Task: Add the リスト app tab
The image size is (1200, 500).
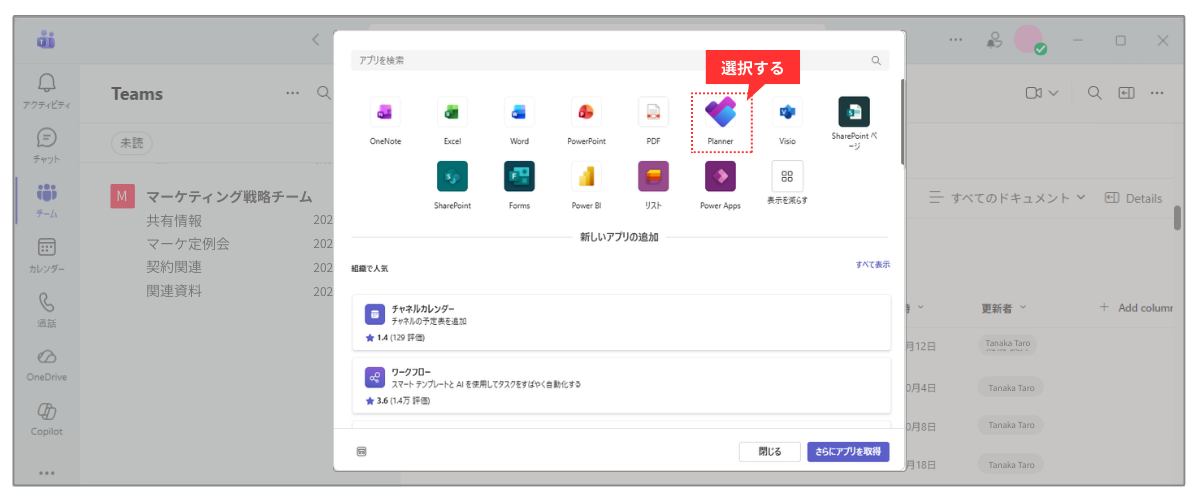Action: [x=653, y=185]
